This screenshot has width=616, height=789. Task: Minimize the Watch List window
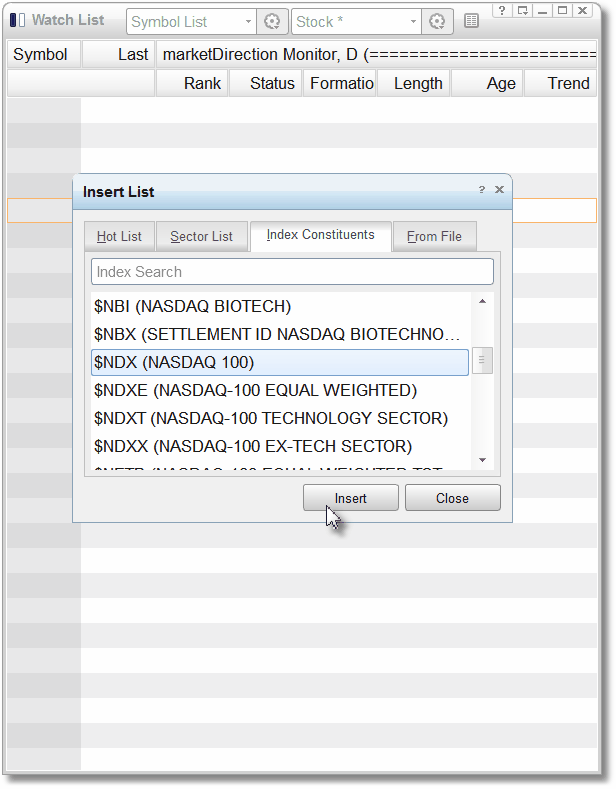543,10
